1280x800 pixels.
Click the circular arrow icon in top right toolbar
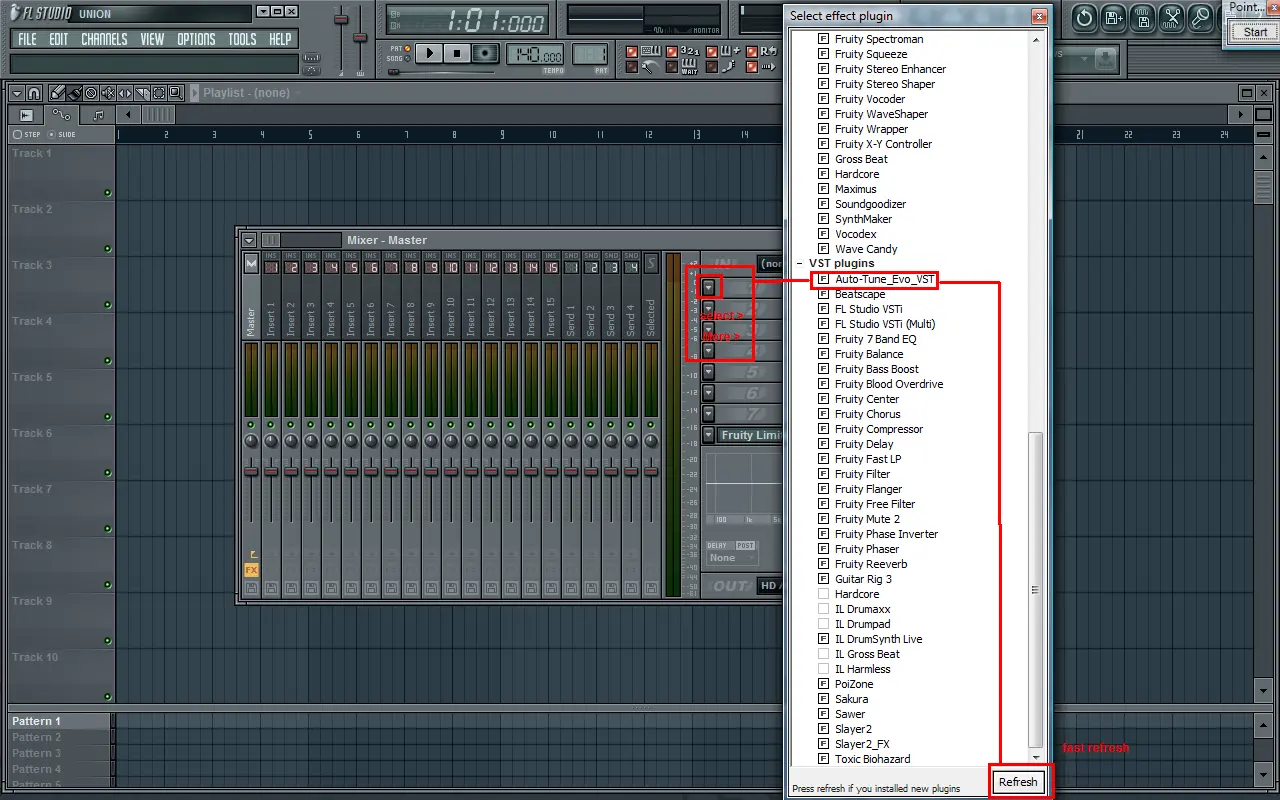coord(1085,17)
